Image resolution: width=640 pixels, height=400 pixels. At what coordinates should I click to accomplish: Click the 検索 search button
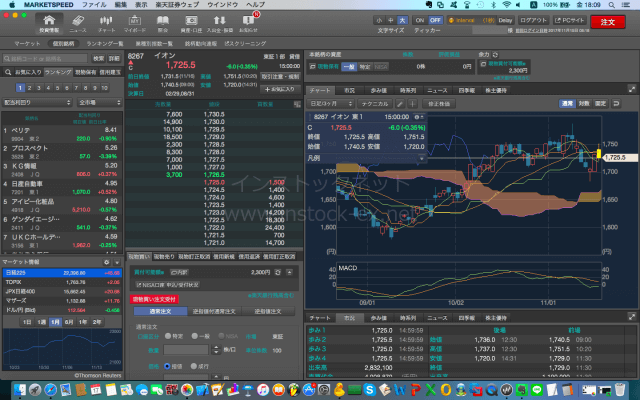(98, 59)
